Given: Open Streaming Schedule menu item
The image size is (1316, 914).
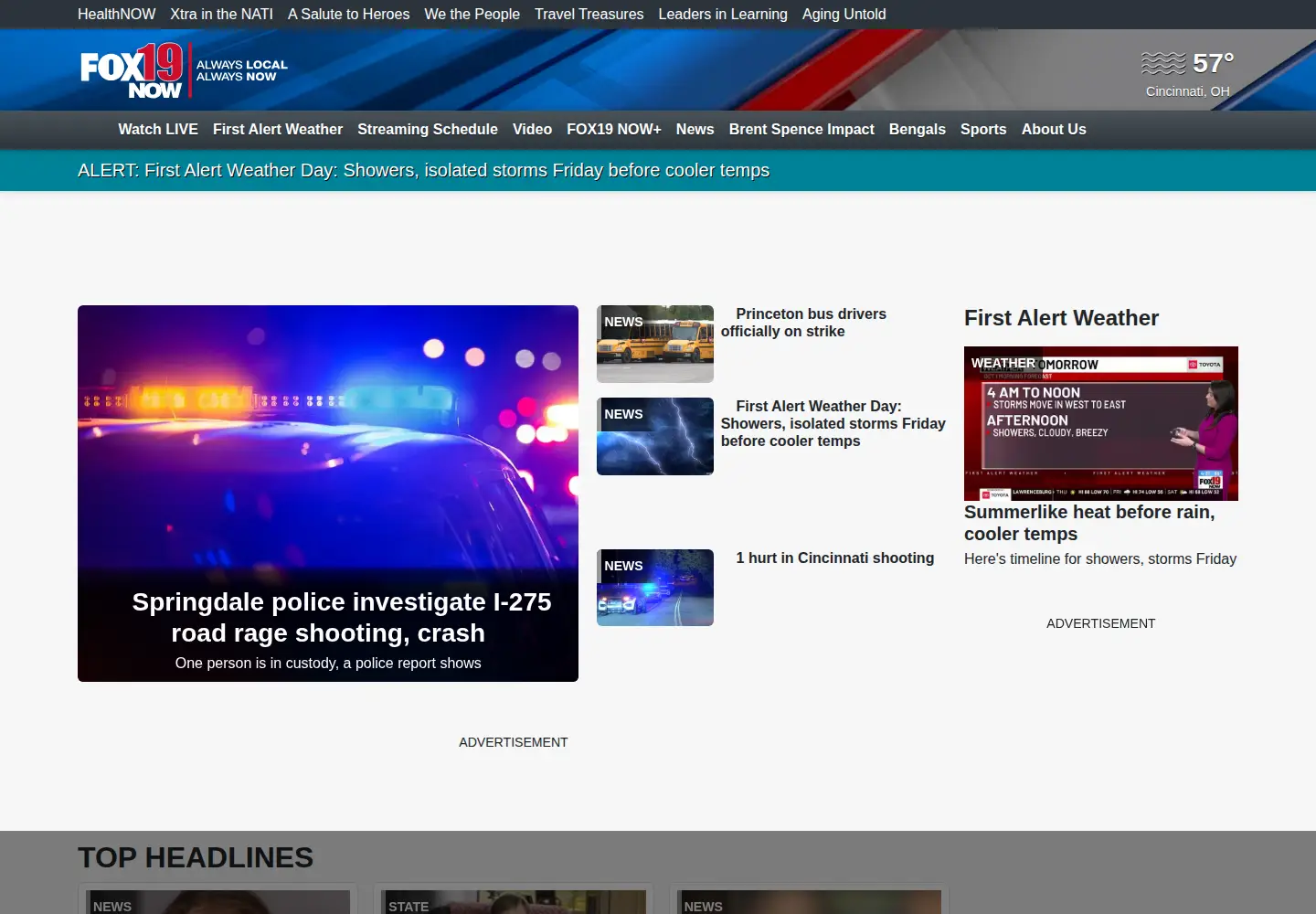Looking at the screenshot, I should pyautogui.click(x=428, y=129).
